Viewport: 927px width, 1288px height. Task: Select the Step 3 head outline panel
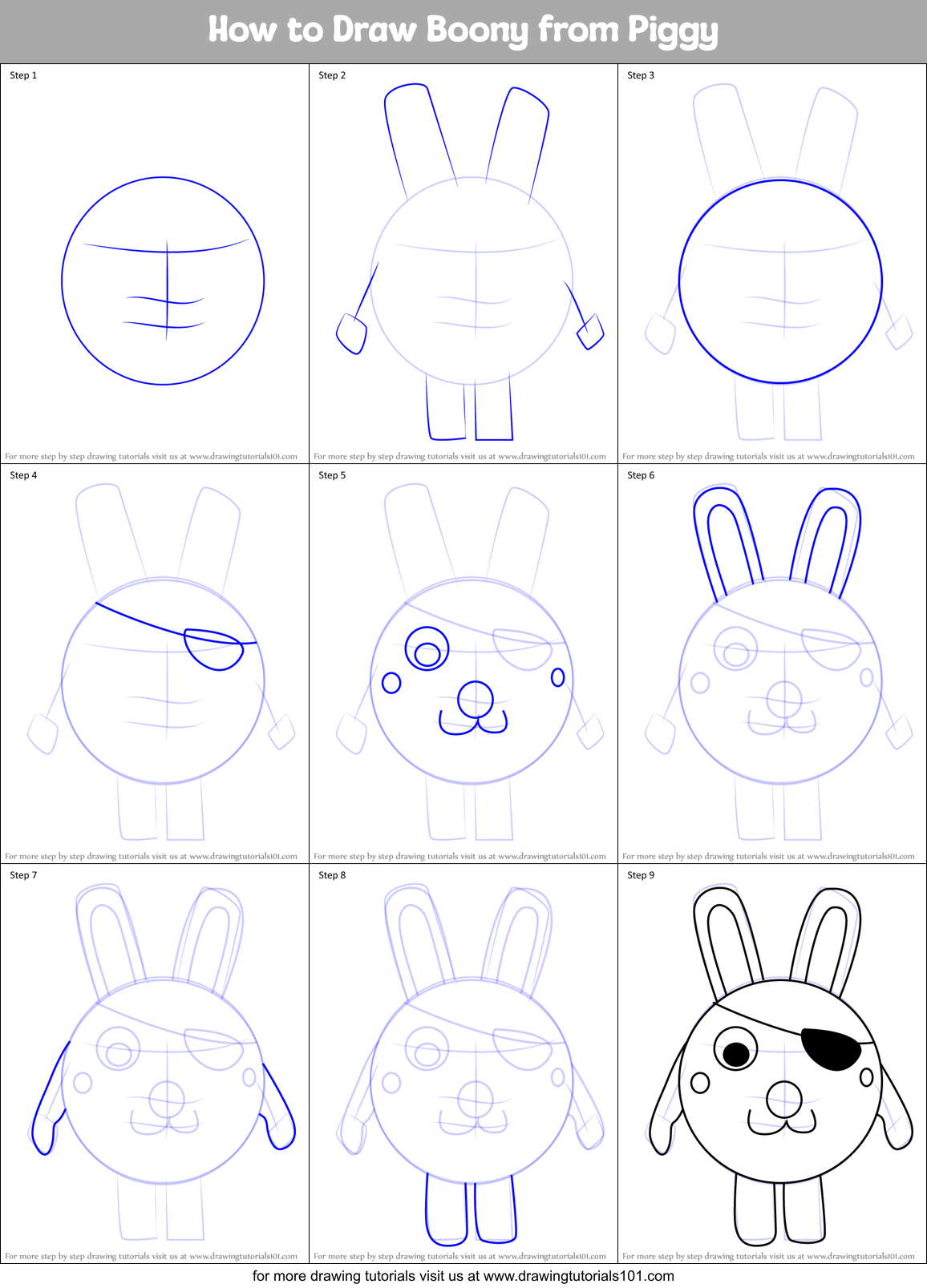(772, 264)
